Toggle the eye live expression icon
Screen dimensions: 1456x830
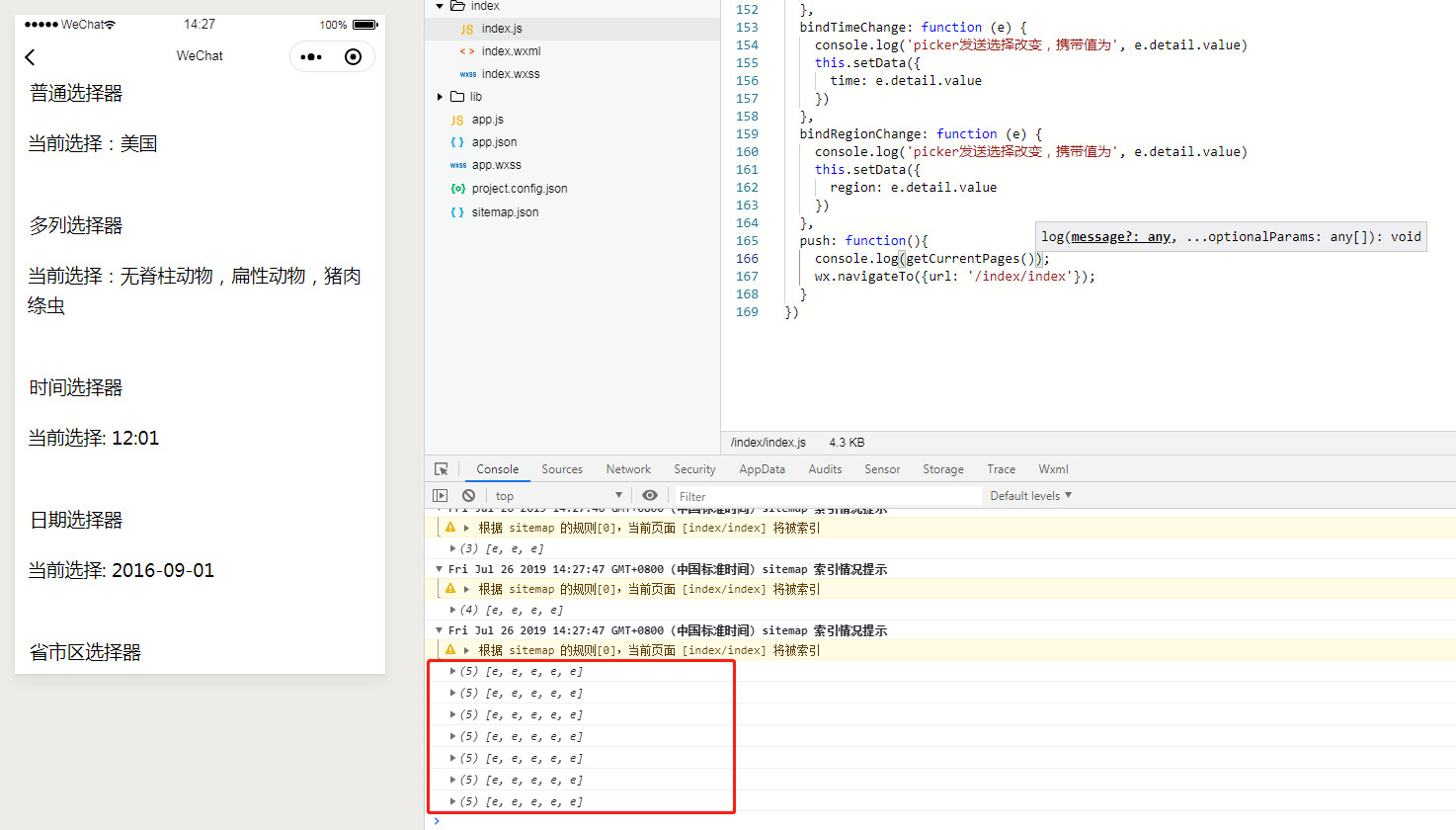coord(649,496)
